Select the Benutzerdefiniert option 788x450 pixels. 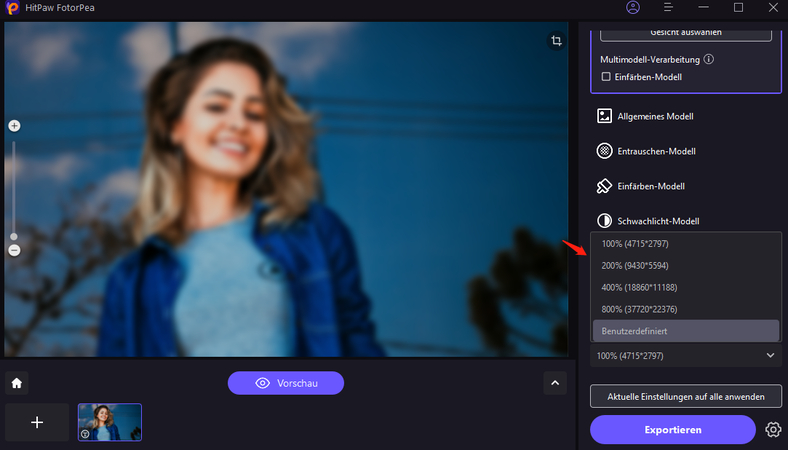pos(686,331)
